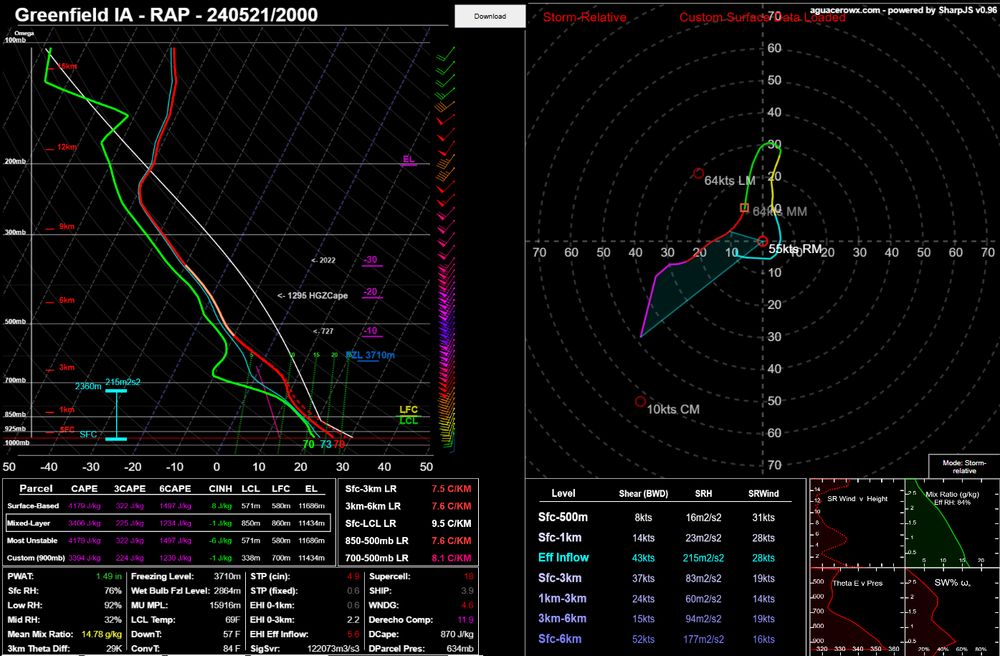1000x656 pixels.
Task: Click the MU MPL value 15916m
Action: pos(225,606)
